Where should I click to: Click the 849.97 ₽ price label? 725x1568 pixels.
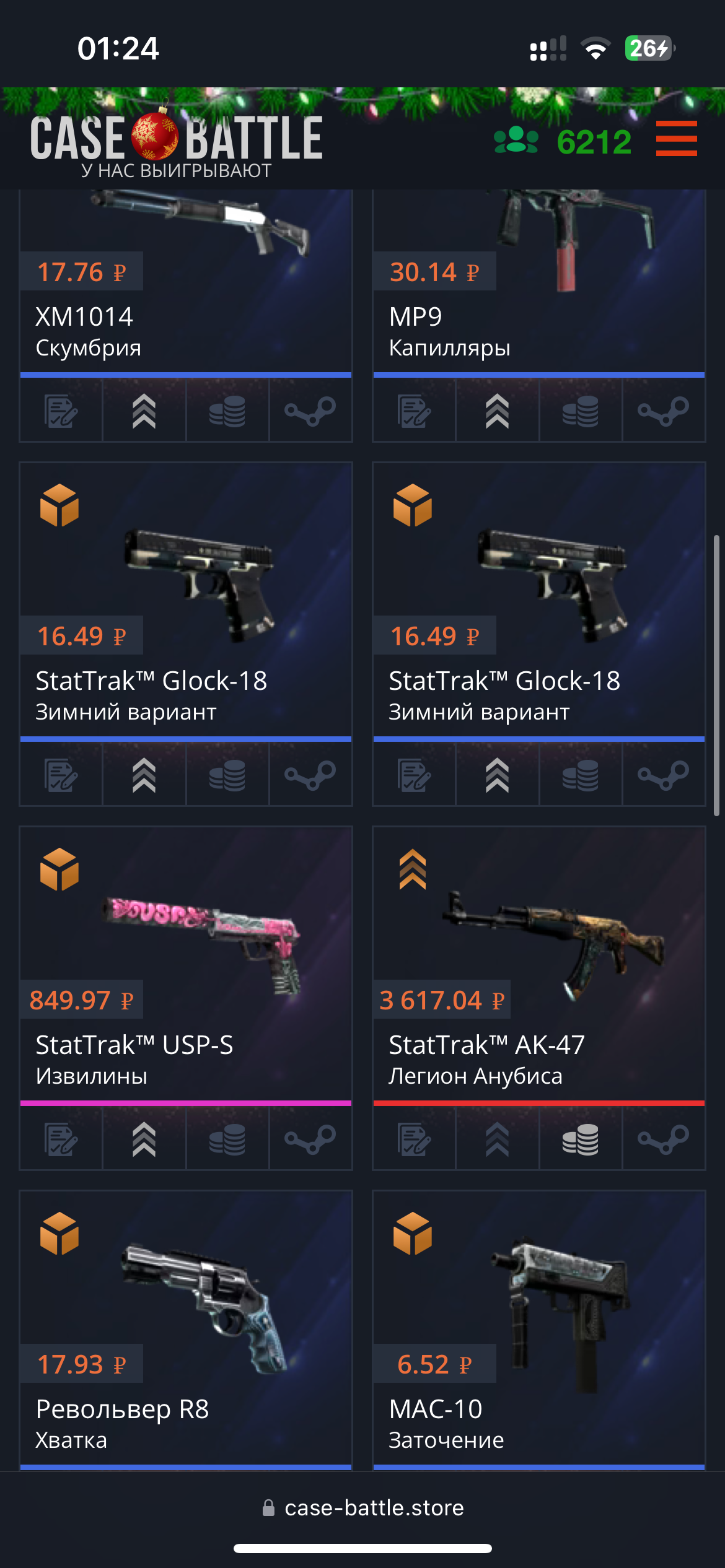(81, 1000)
